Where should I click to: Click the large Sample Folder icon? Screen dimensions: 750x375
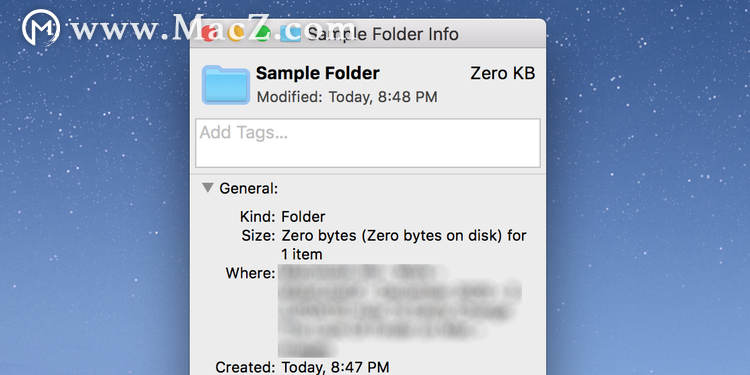click(x=226, y=85)
